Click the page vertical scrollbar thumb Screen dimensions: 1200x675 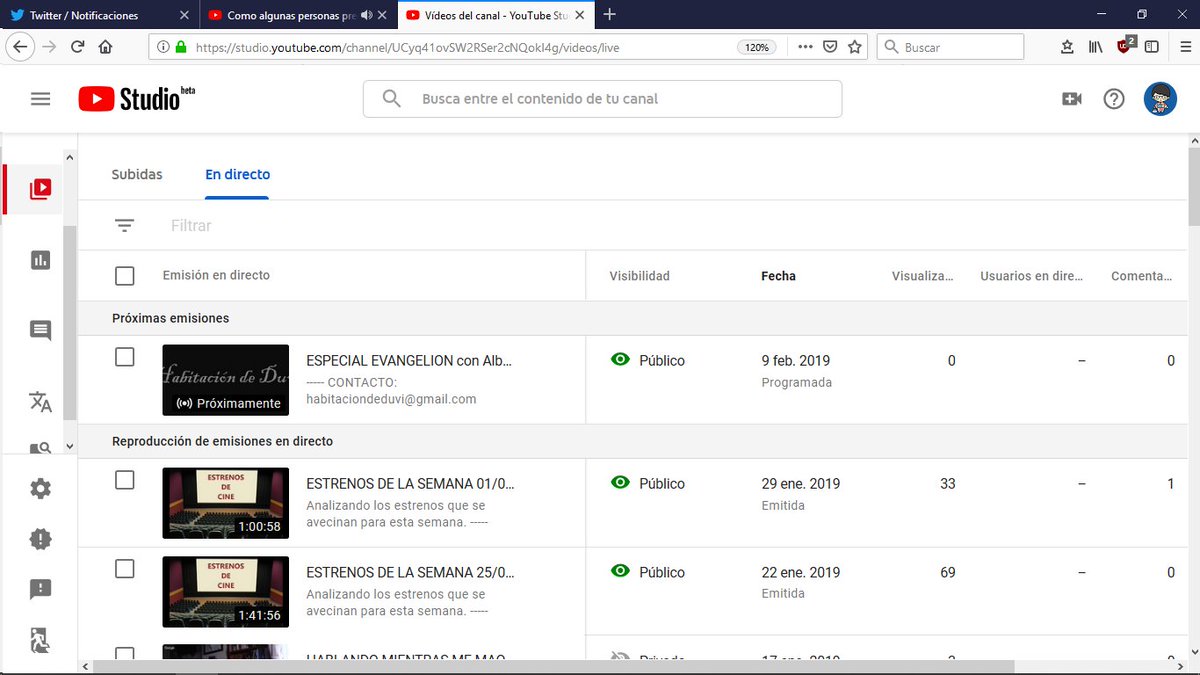coord(1193,188)
